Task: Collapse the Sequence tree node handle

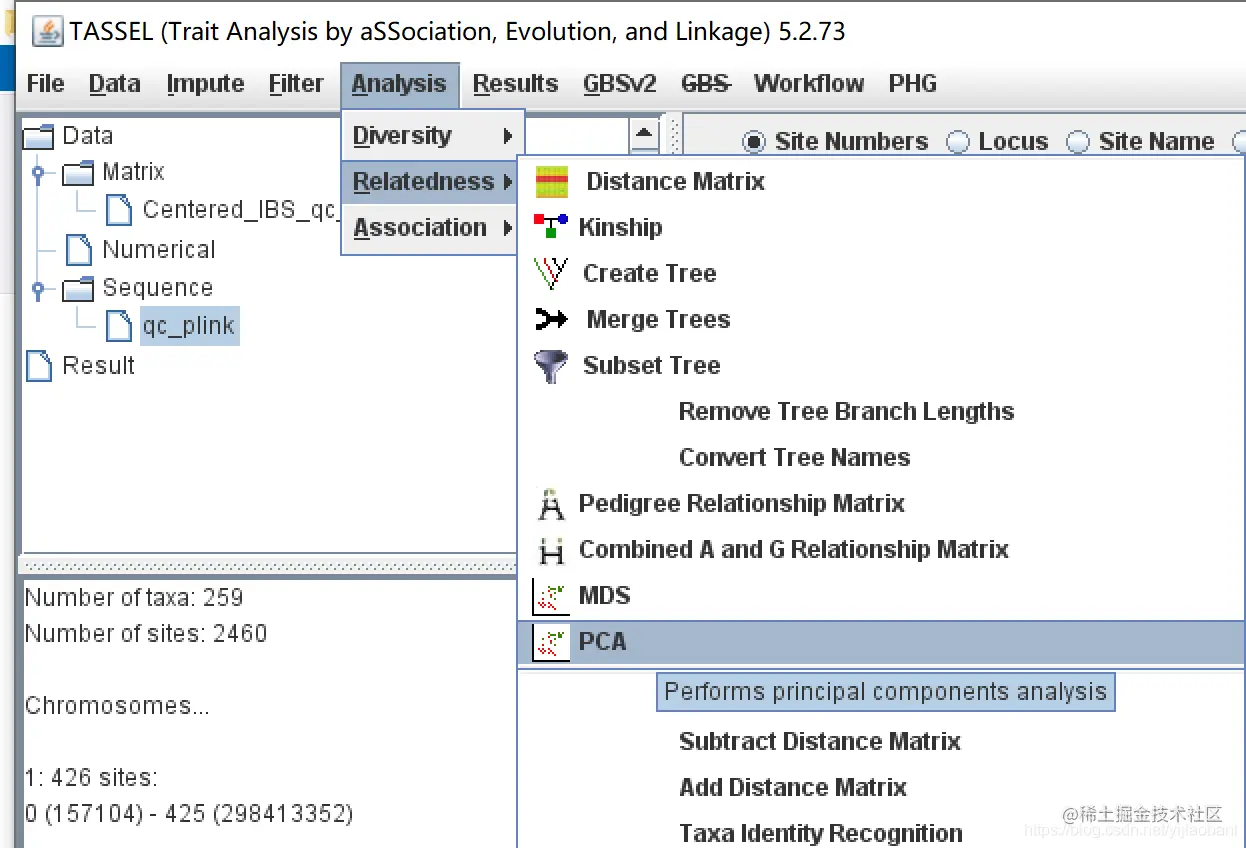Action: point(38,290)
